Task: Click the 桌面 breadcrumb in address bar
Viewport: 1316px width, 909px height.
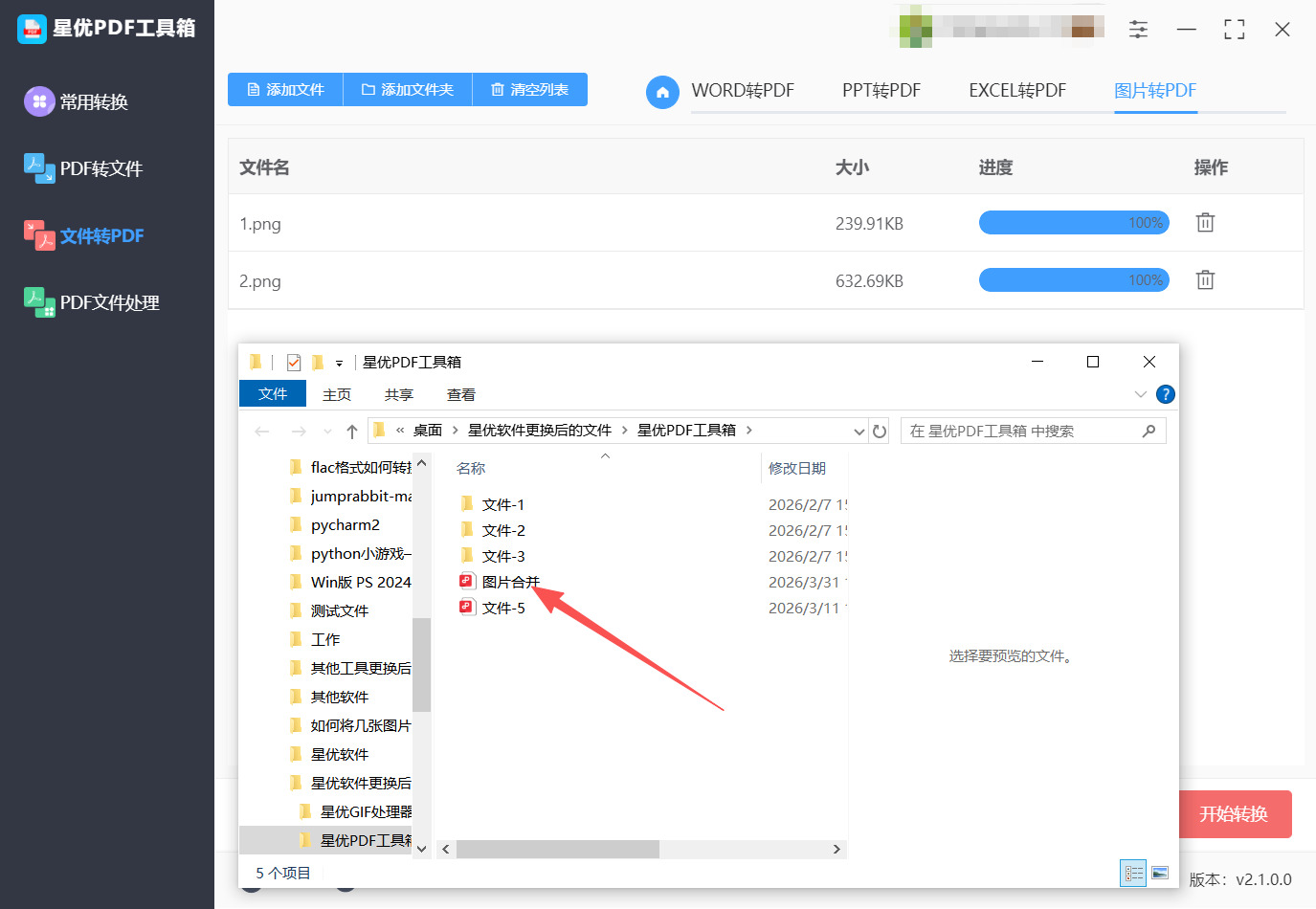Action: pos(428,431)
